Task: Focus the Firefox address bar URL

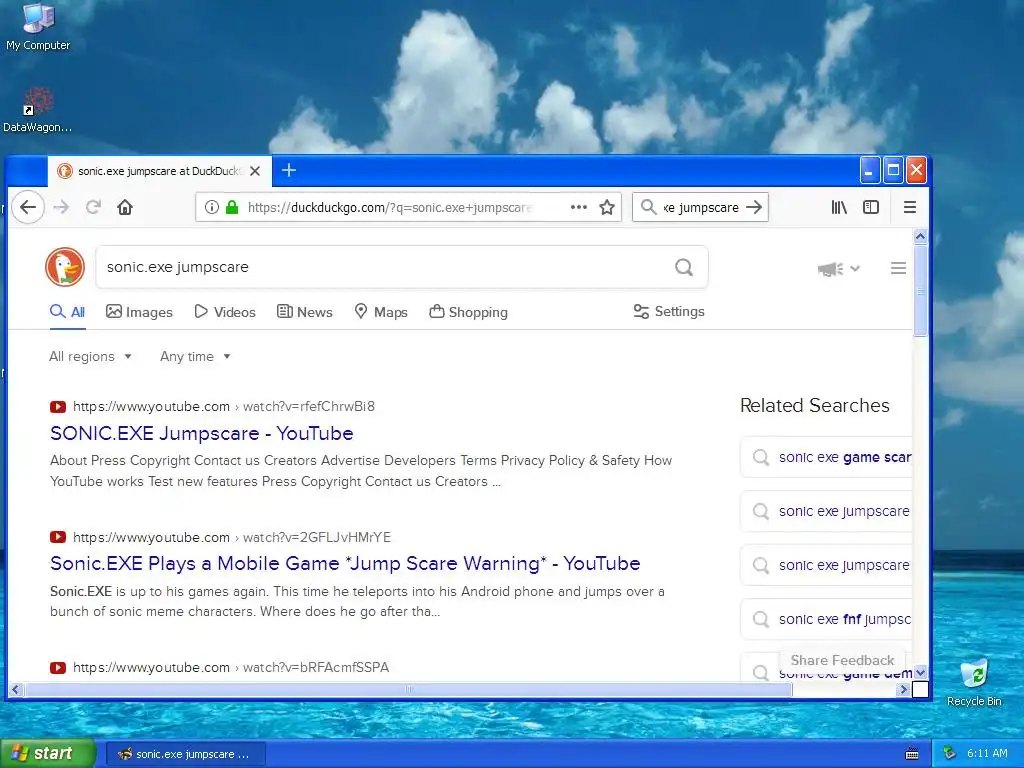Action: click(390, 207)
